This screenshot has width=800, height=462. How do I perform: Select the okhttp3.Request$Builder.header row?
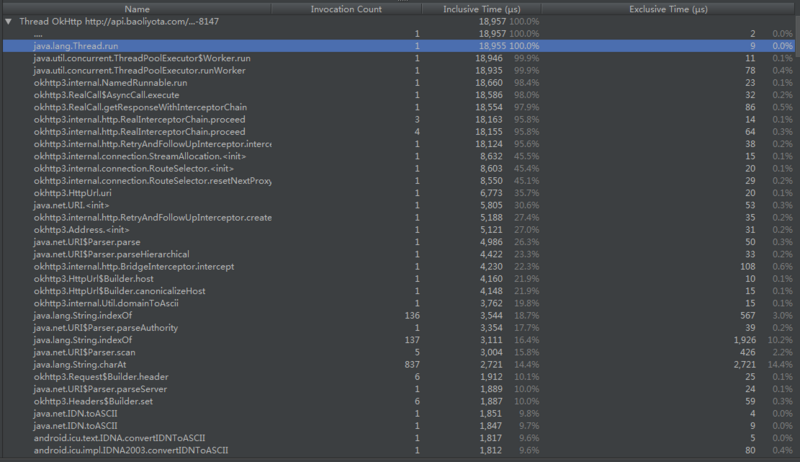(x=398, y=376)
